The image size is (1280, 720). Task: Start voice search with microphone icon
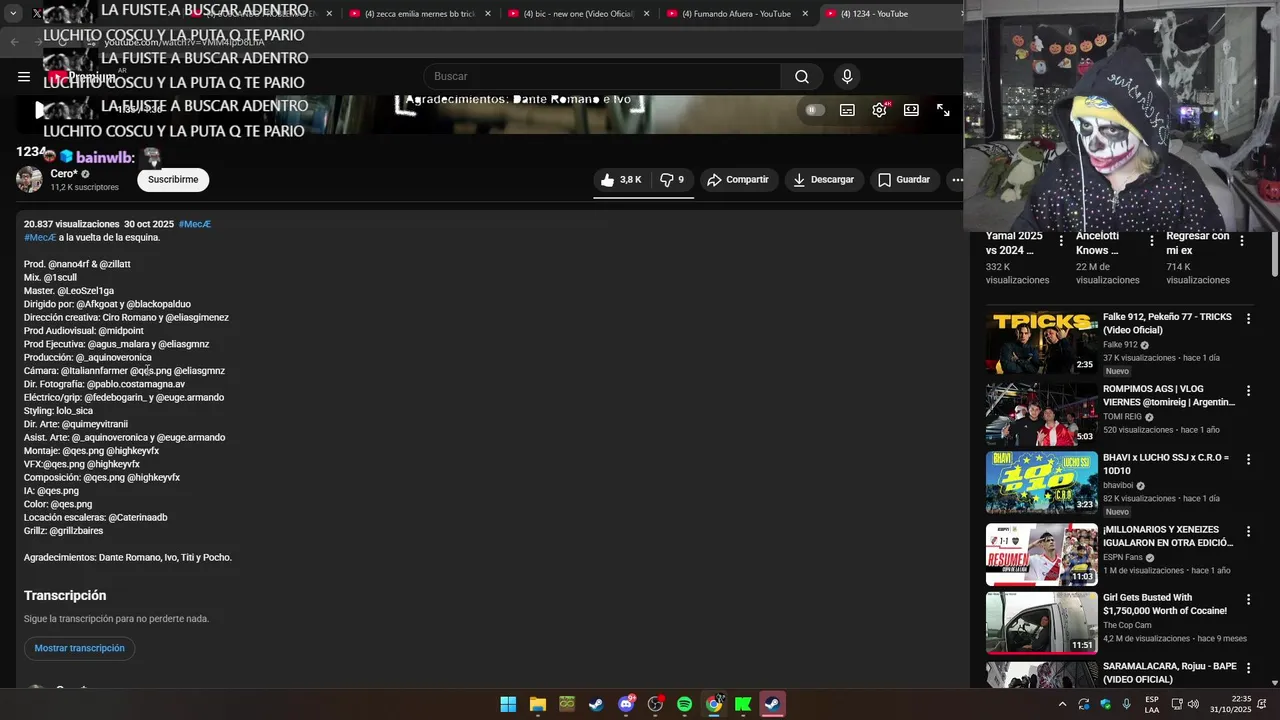pyautogui.click(x=847, y=77)
